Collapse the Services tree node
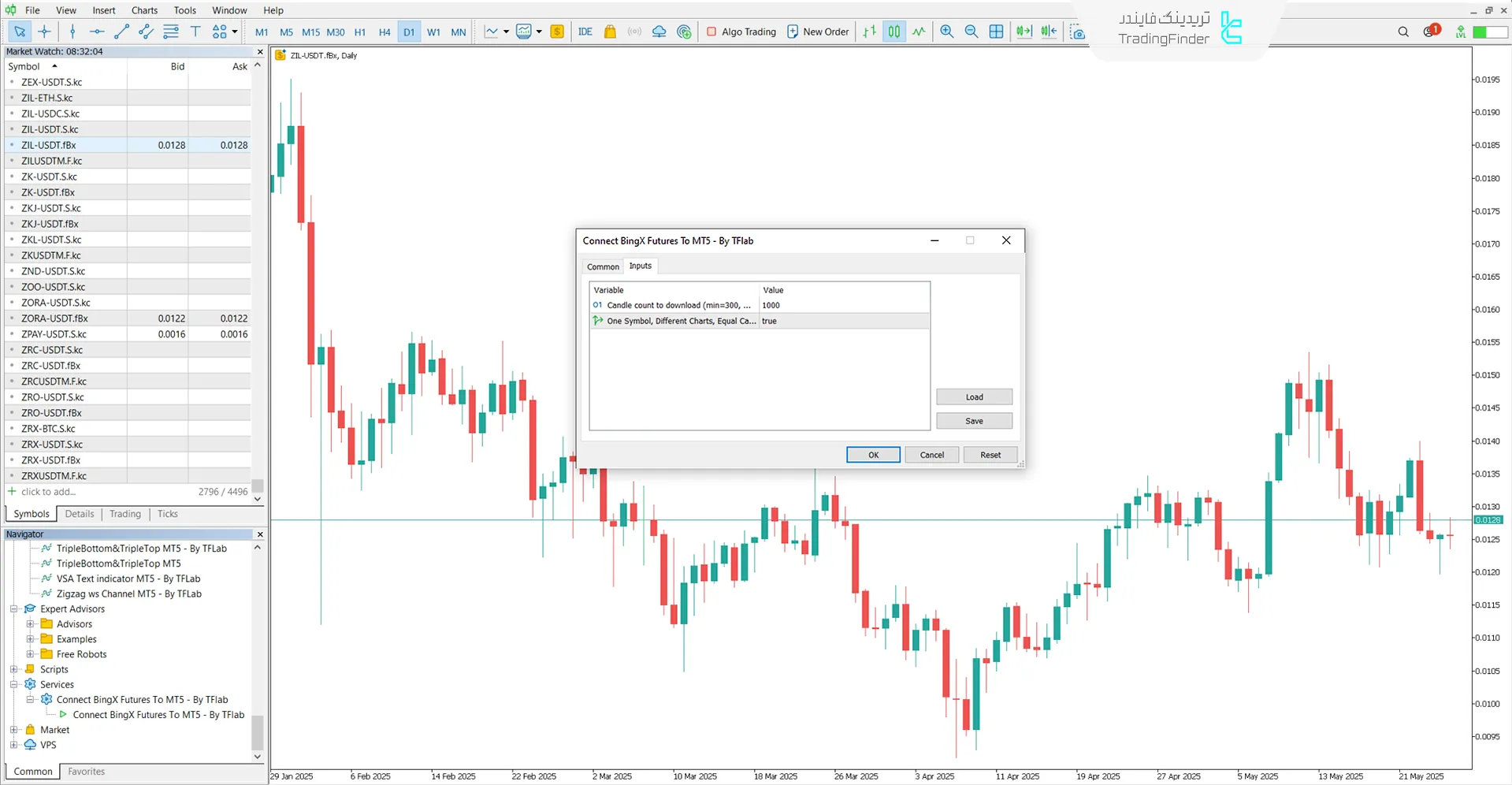The image size is (1512, 785). tap(13, 684)
